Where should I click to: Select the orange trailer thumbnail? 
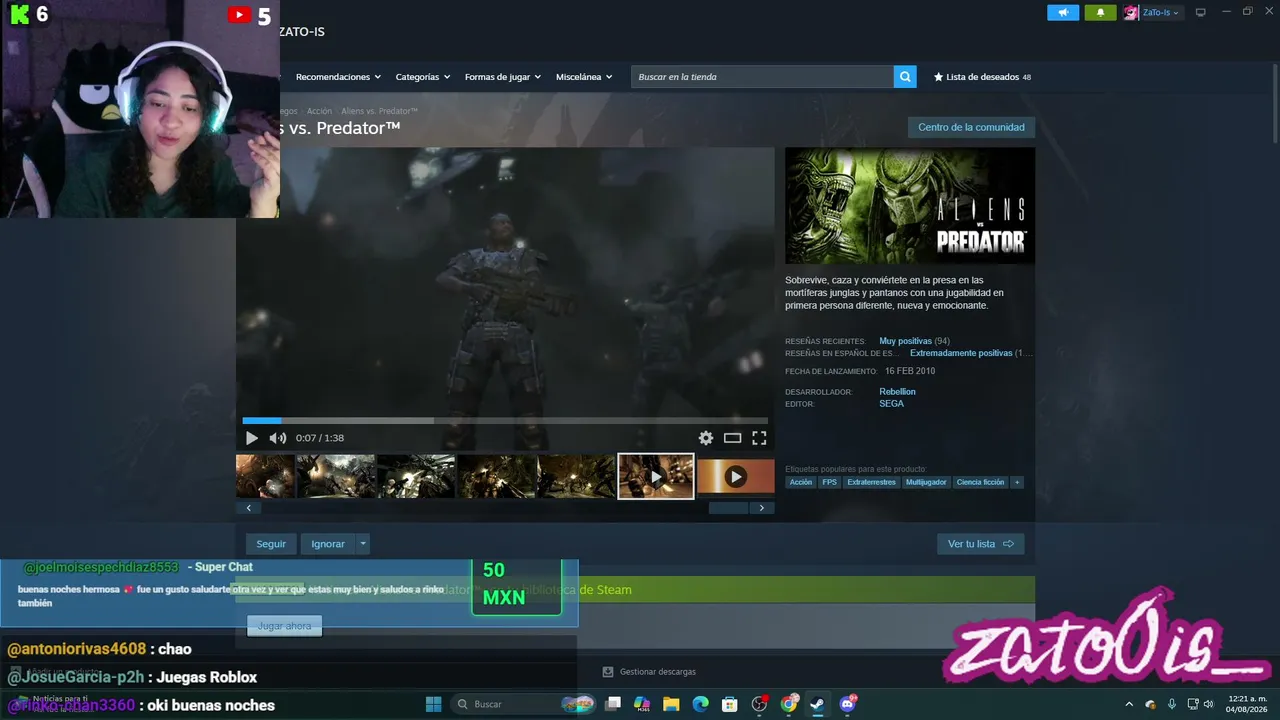(x=736, y=476)
